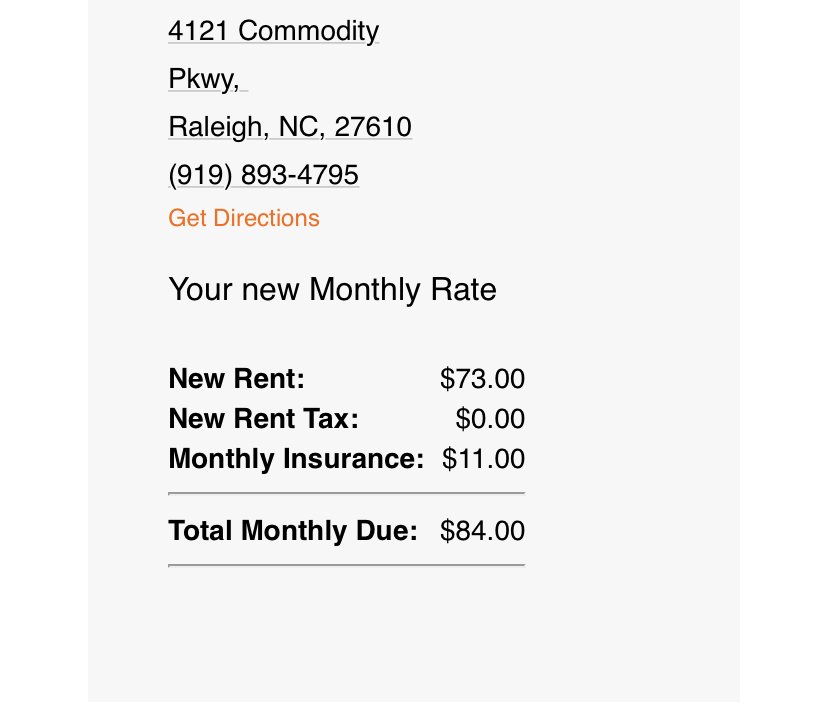Click the Get Directions link
This screenshot has width=828, height=726.
(243, 218)
